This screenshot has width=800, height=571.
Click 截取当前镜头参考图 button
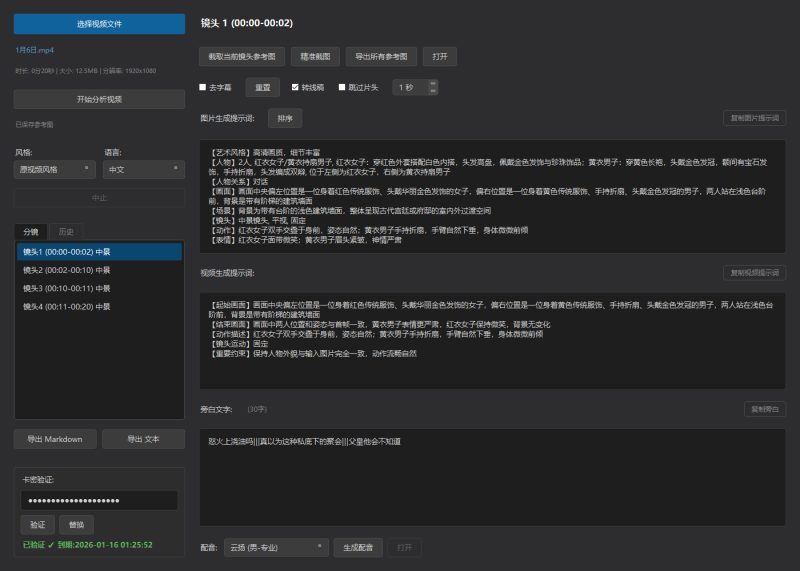pos(241,56)
